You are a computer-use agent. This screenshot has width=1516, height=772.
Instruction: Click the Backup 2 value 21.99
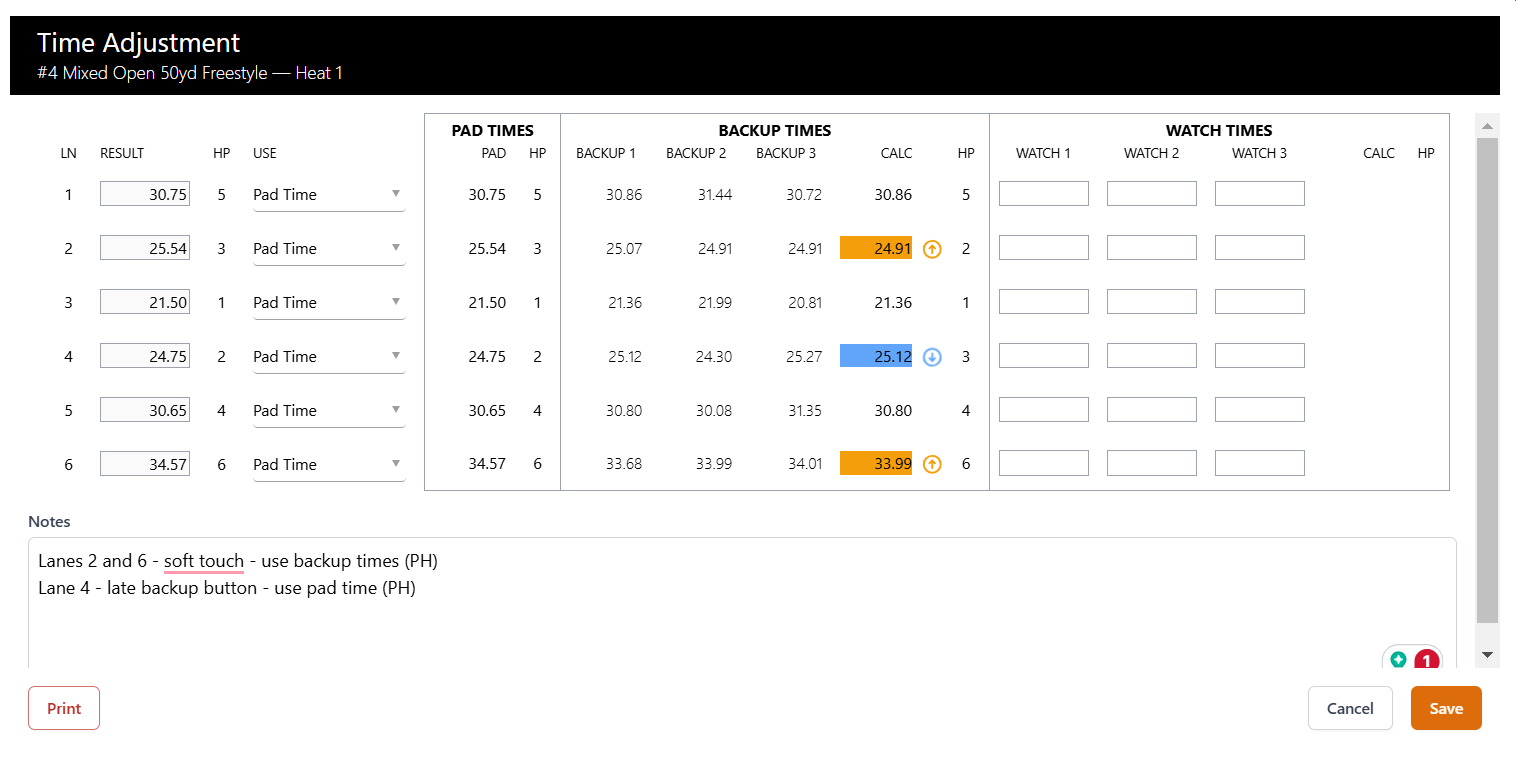(x=714, y=303)
